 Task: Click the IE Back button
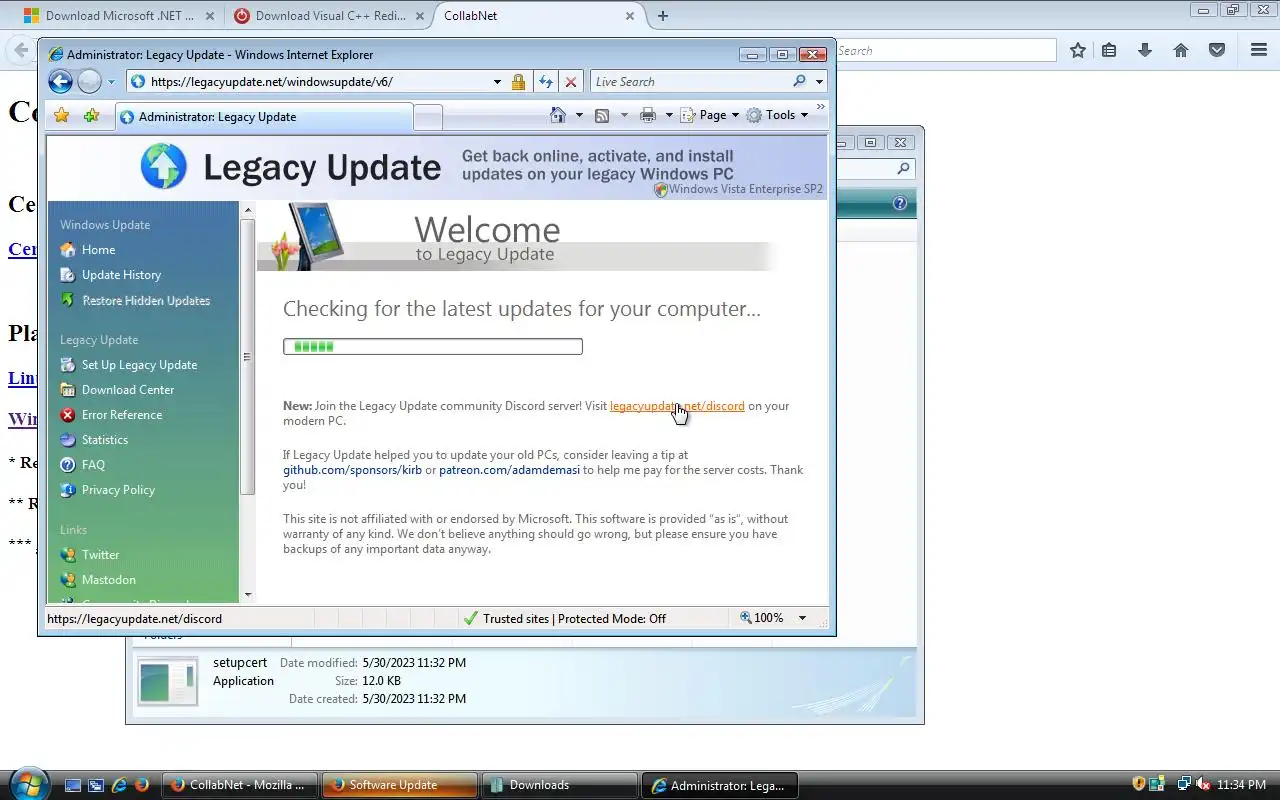point(60,82)
